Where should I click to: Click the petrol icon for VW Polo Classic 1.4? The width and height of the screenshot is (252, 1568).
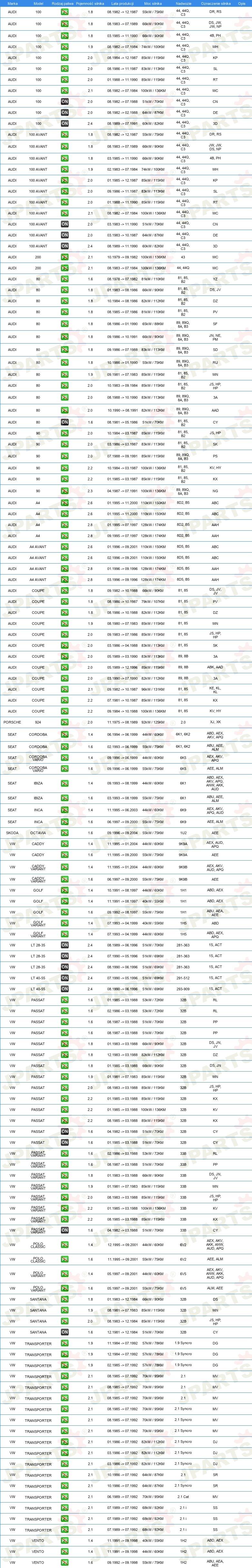[x=64, y=1244]
